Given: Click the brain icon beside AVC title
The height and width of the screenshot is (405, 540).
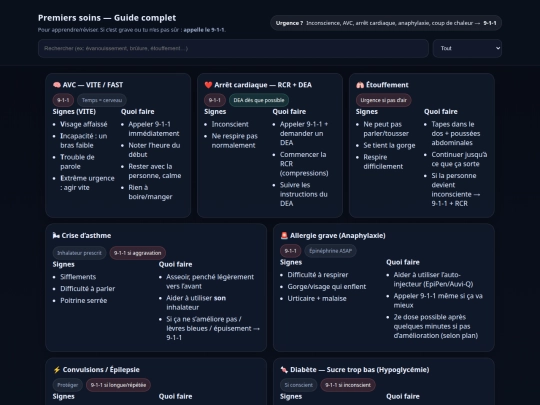Looking at the screenshot, I should coord(57,85).
